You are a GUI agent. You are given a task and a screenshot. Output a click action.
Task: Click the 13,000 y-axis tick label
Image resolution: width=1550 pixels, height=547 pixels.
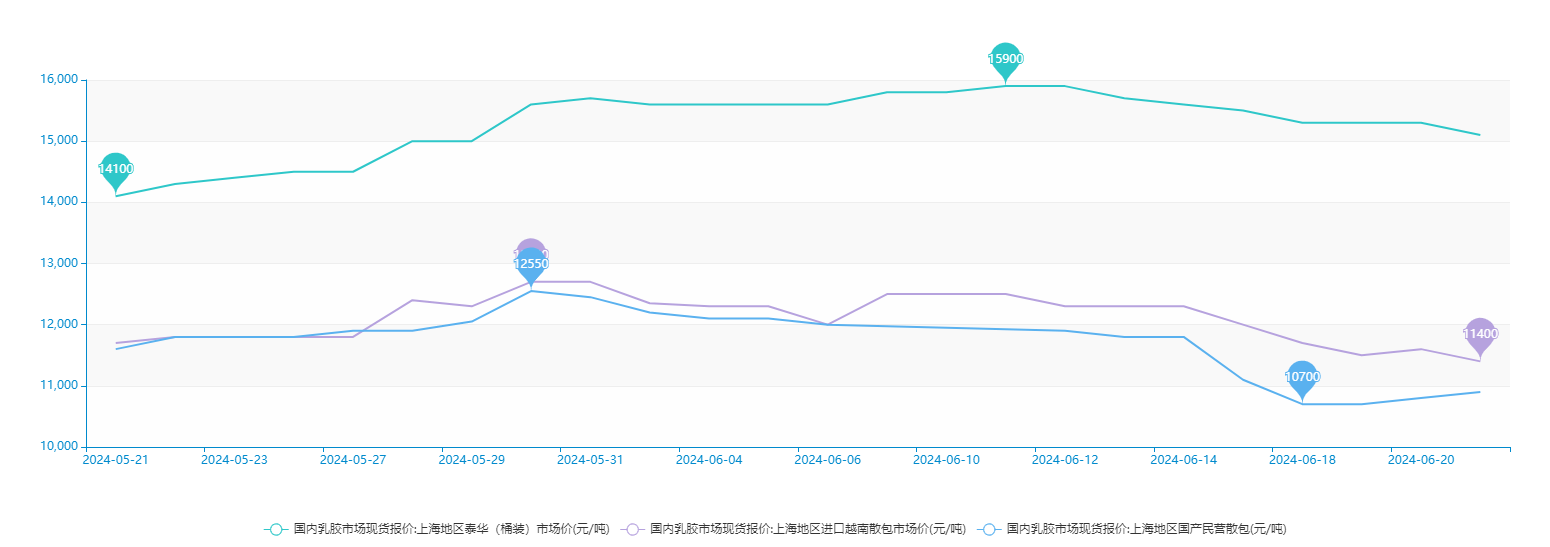pyautogui.click(x=58, y=263)
